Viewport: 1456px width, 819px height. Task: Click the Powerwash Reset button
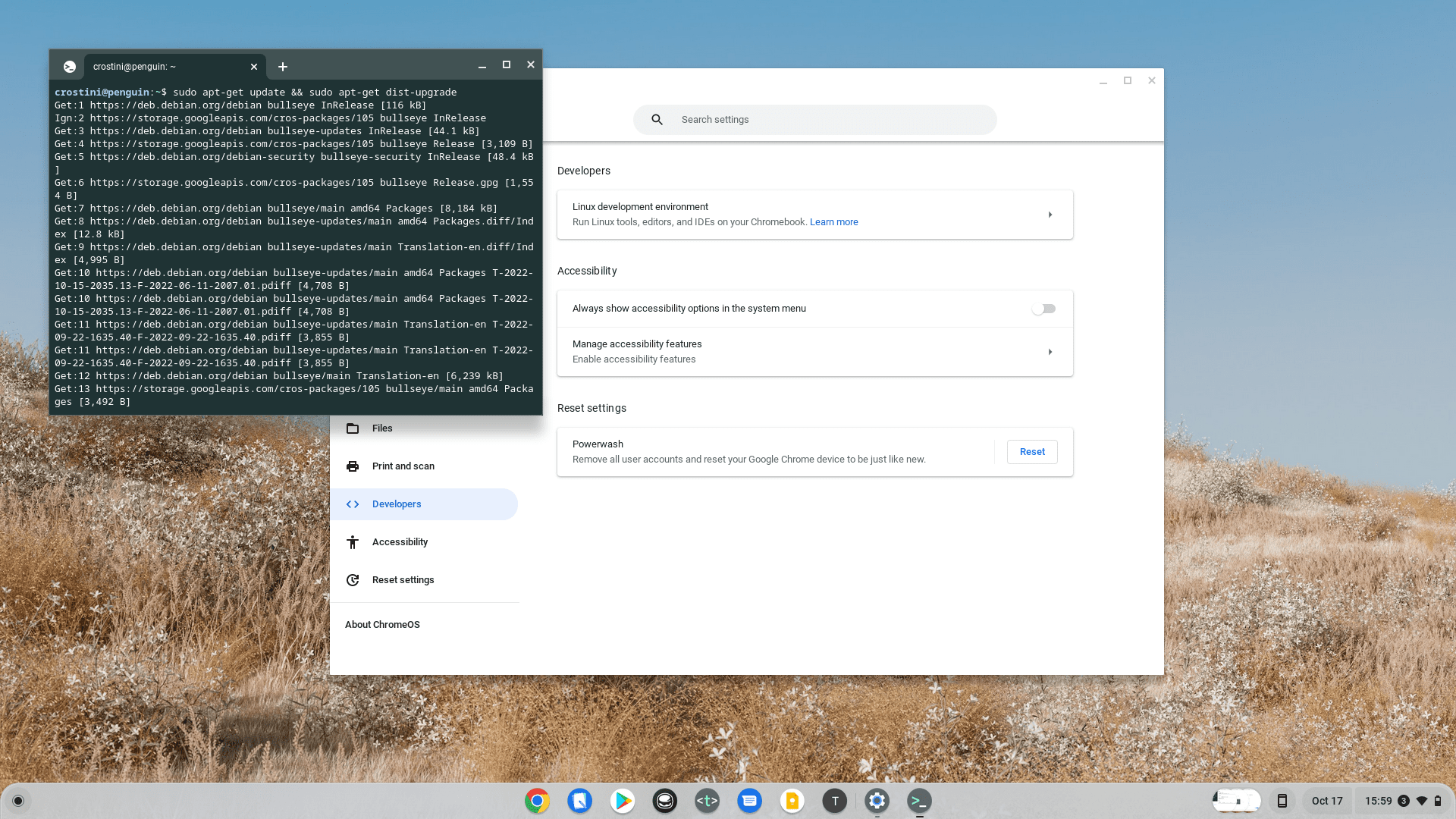[1031, 451]
